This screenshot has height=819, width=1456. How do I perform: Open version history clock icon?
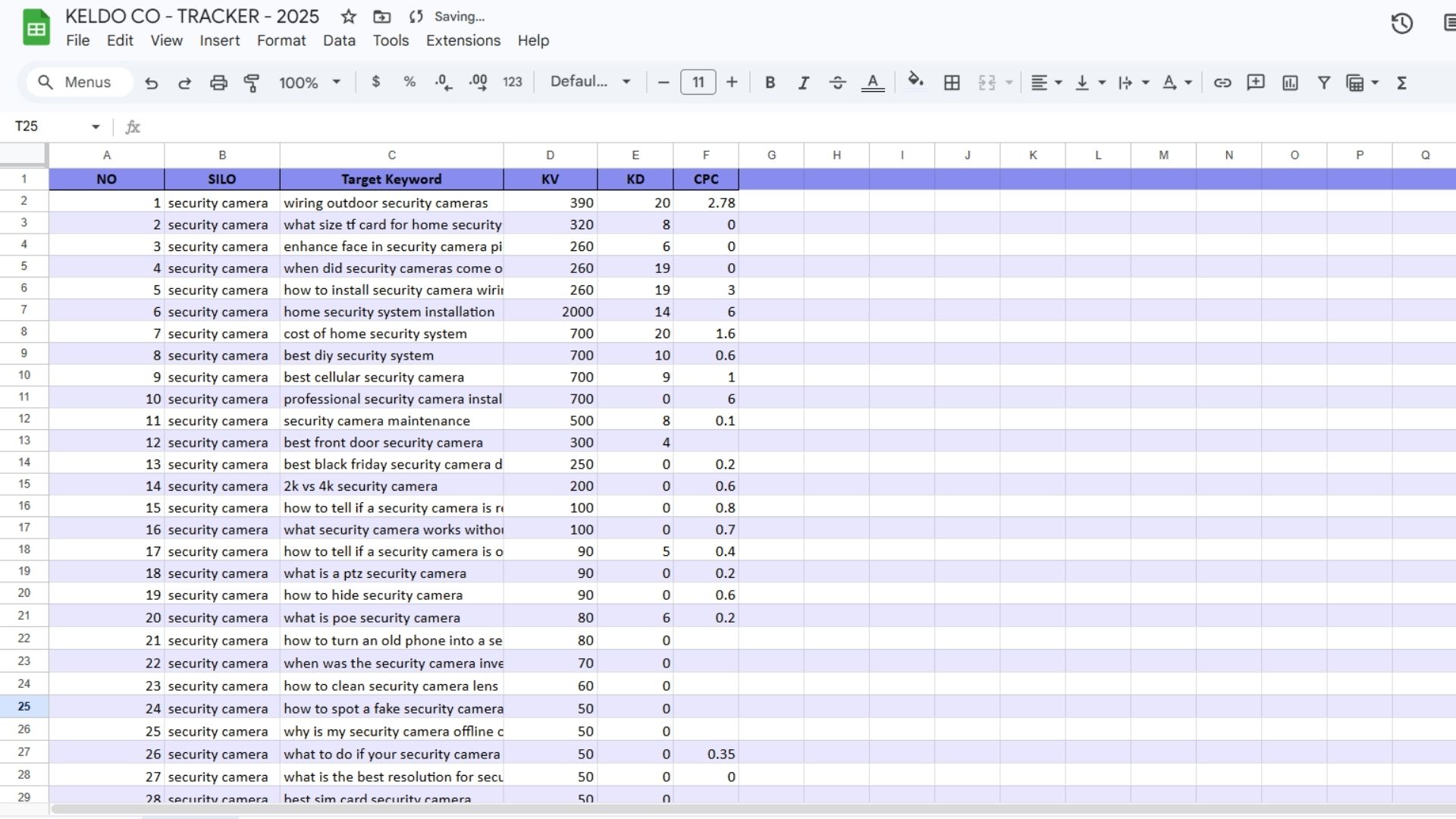tap(1401, 24)
